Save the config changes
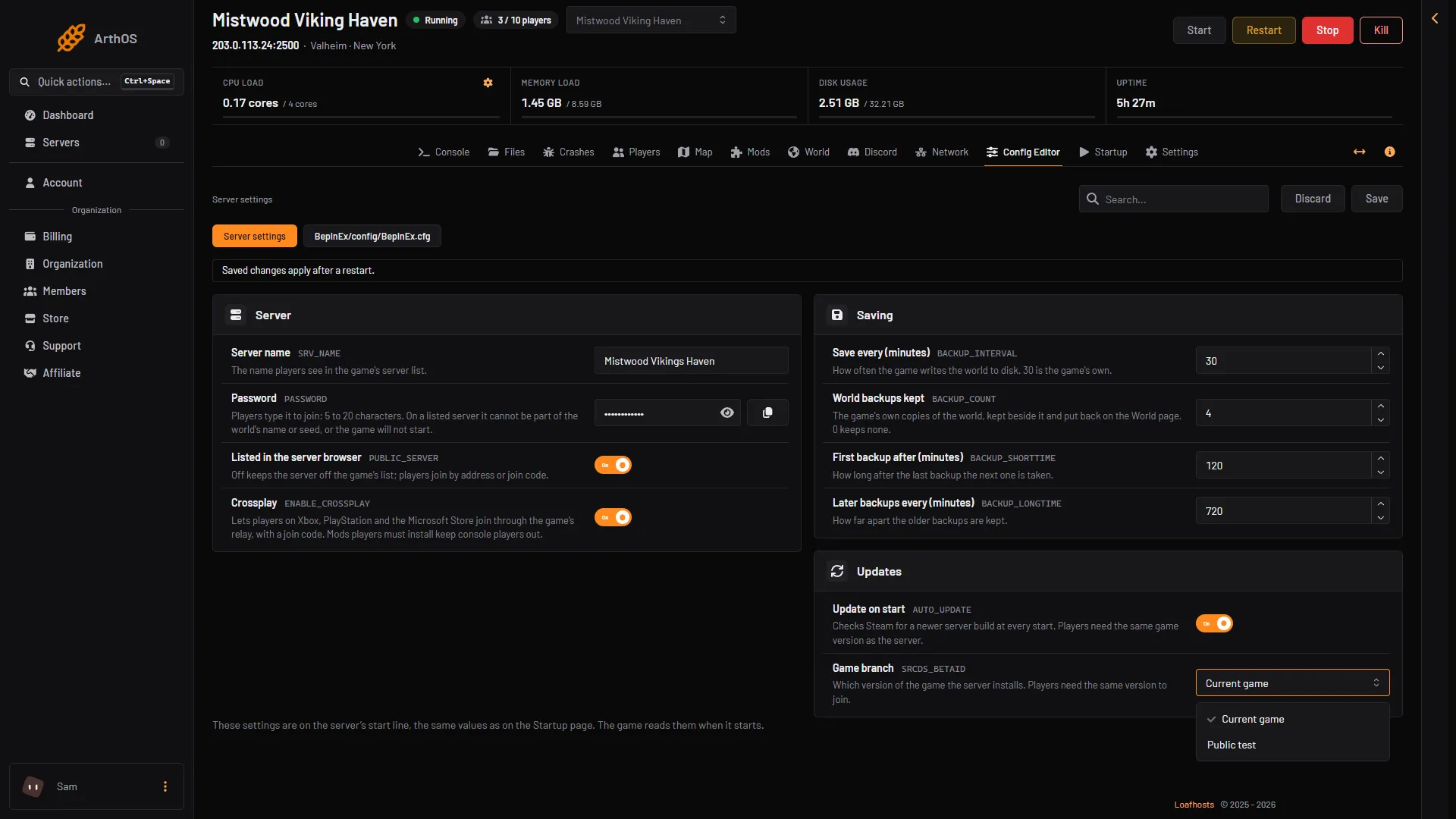This screenshot has width=1456, height=819. point(1376,199)
